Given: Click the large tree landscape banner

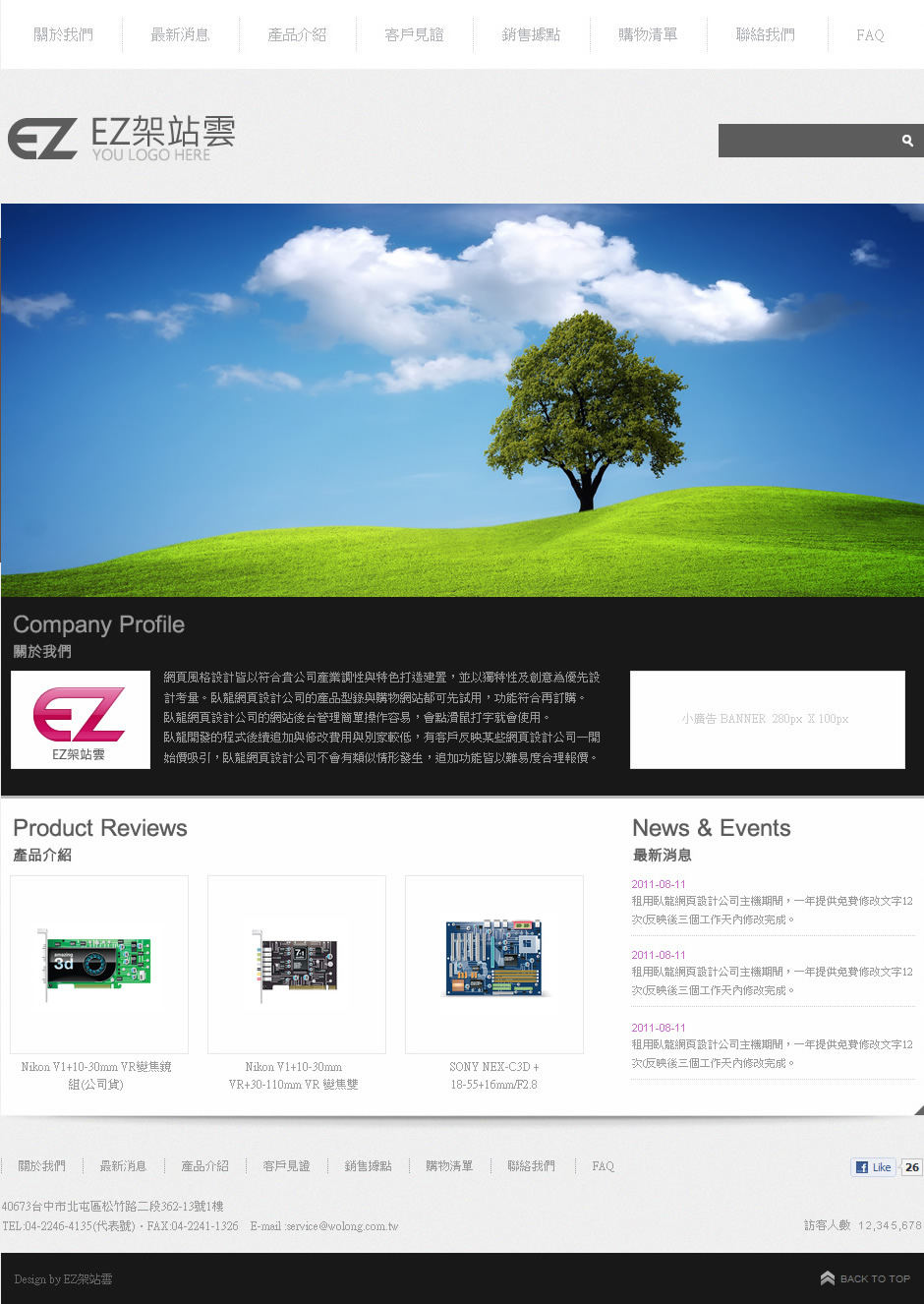Looking at the screenshot, I should [x=462, y=399].
